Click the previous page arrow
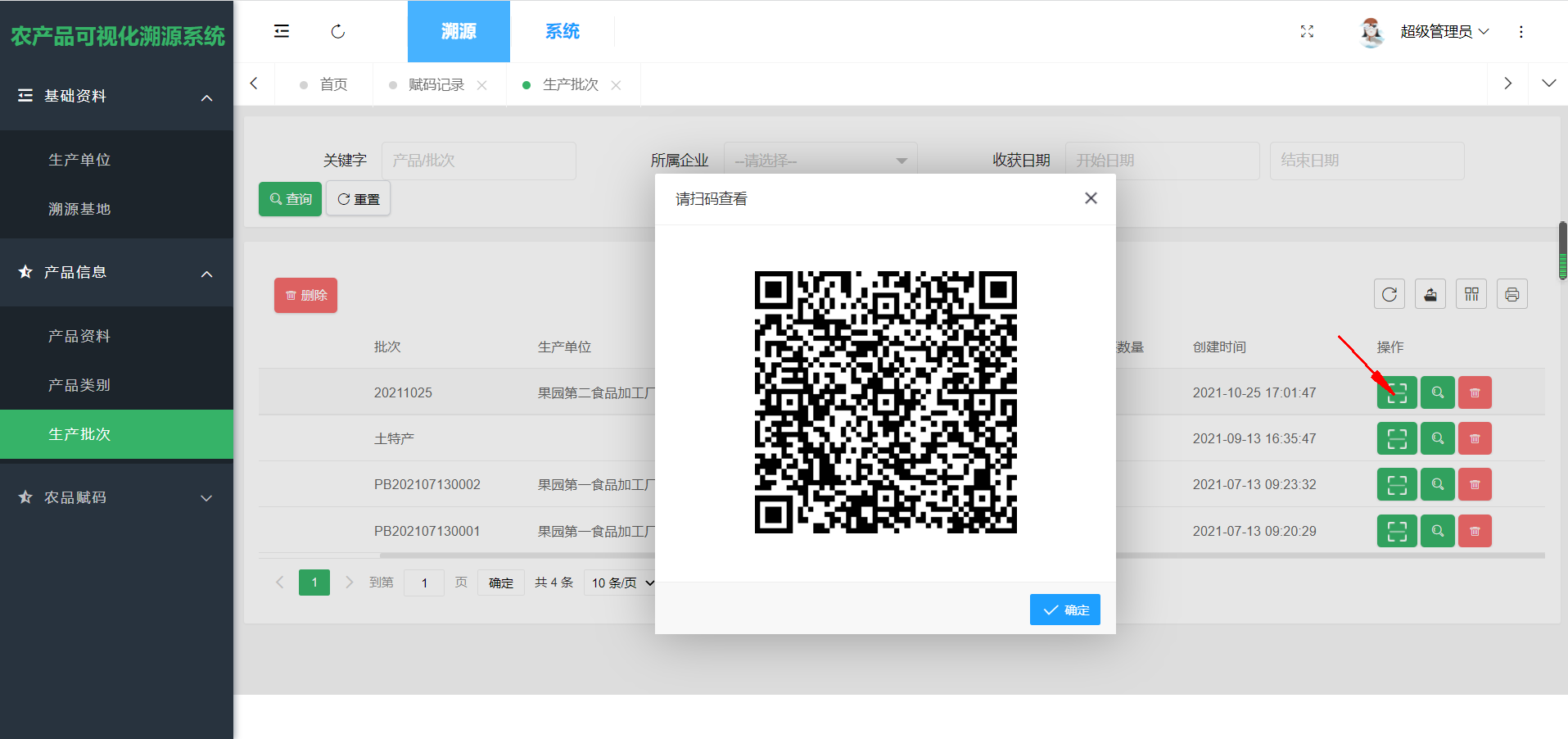Viewport: 1568px width, 739px height. click(280, 583)
